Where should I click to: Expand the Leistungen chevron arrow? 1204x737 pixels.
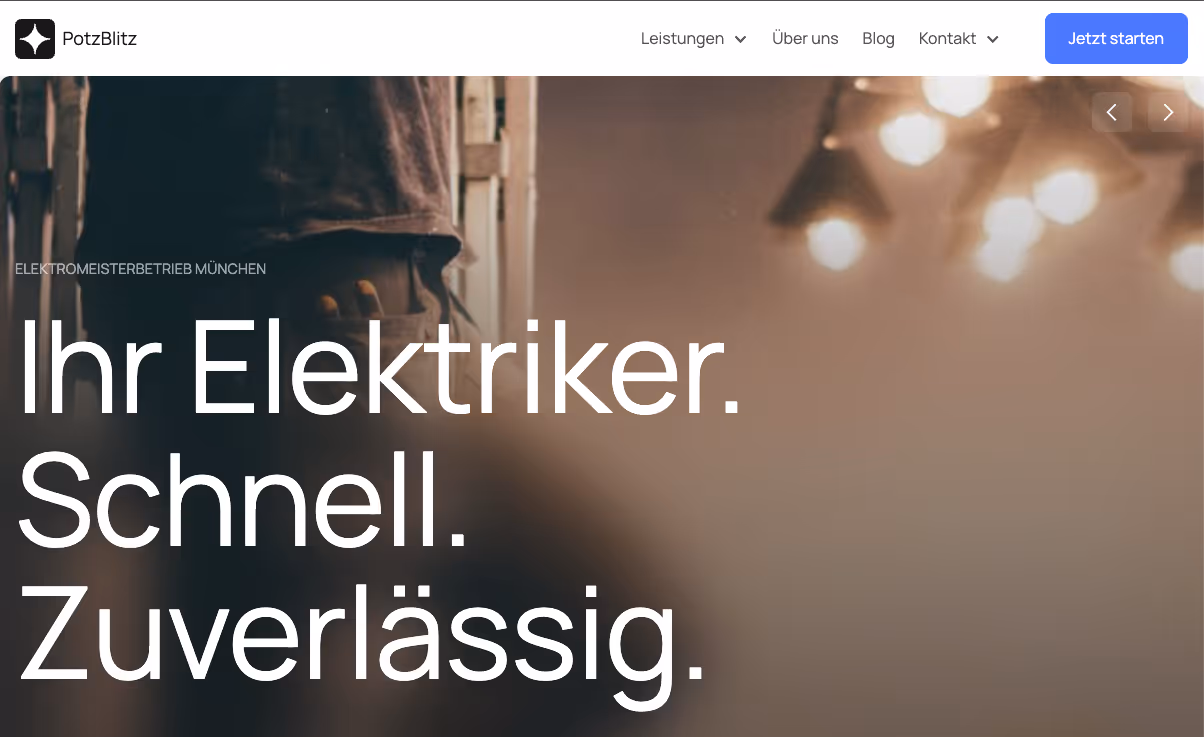[x=740, y=39]
